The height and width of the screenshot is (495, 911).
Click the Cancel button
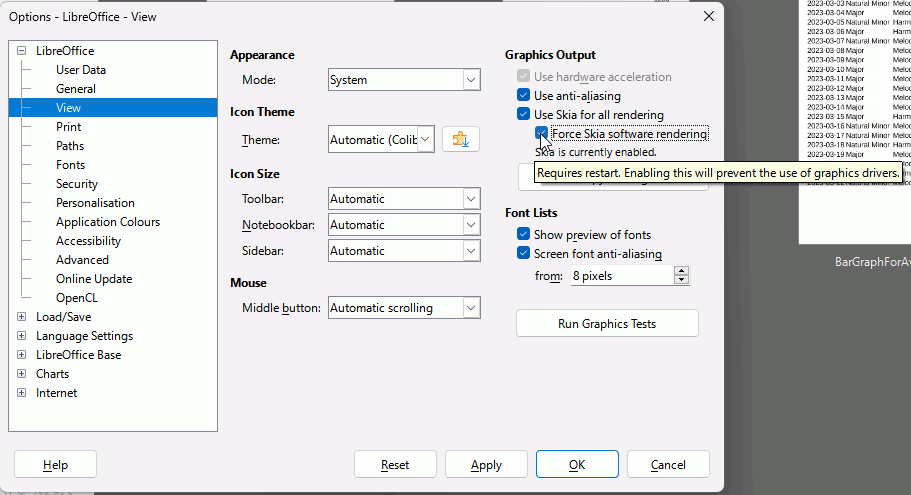point(668,464)
